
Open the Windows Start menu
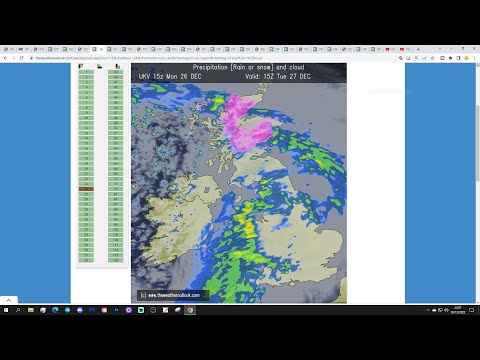(6, 310)
